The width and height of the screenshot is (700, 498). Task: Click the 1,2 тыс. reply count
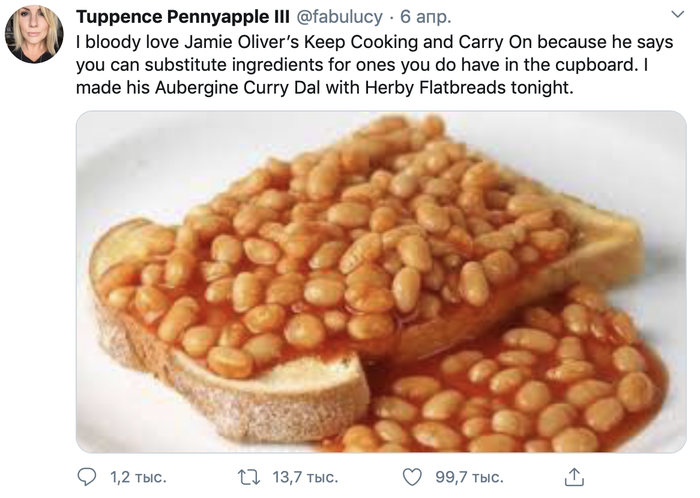point(139,477)
